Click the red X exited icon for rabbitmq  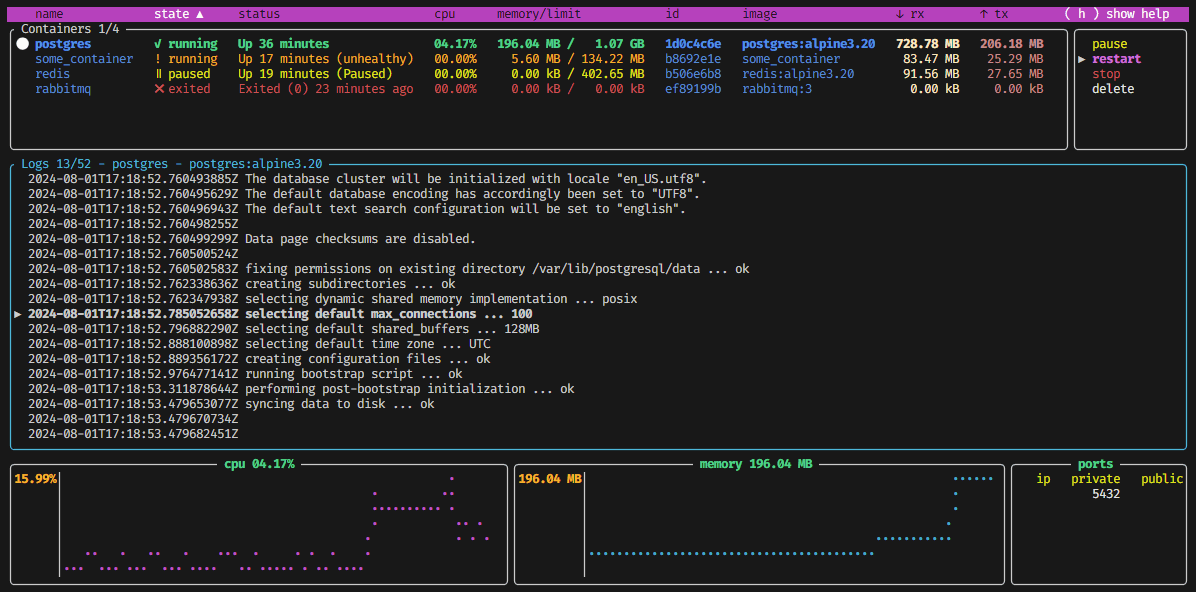click(159, 88)
